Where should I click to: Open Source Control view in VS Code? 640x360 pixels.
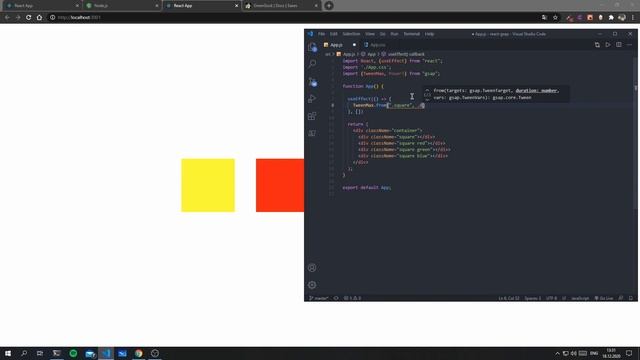coord(312,82)
